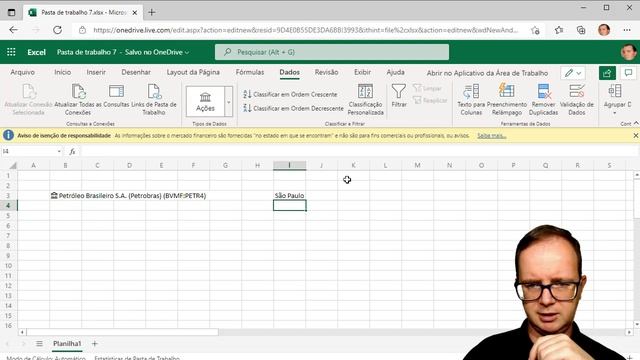Click Texto para Colunas tool
Viewport: 640px width, 360px height.
(471, 100)
